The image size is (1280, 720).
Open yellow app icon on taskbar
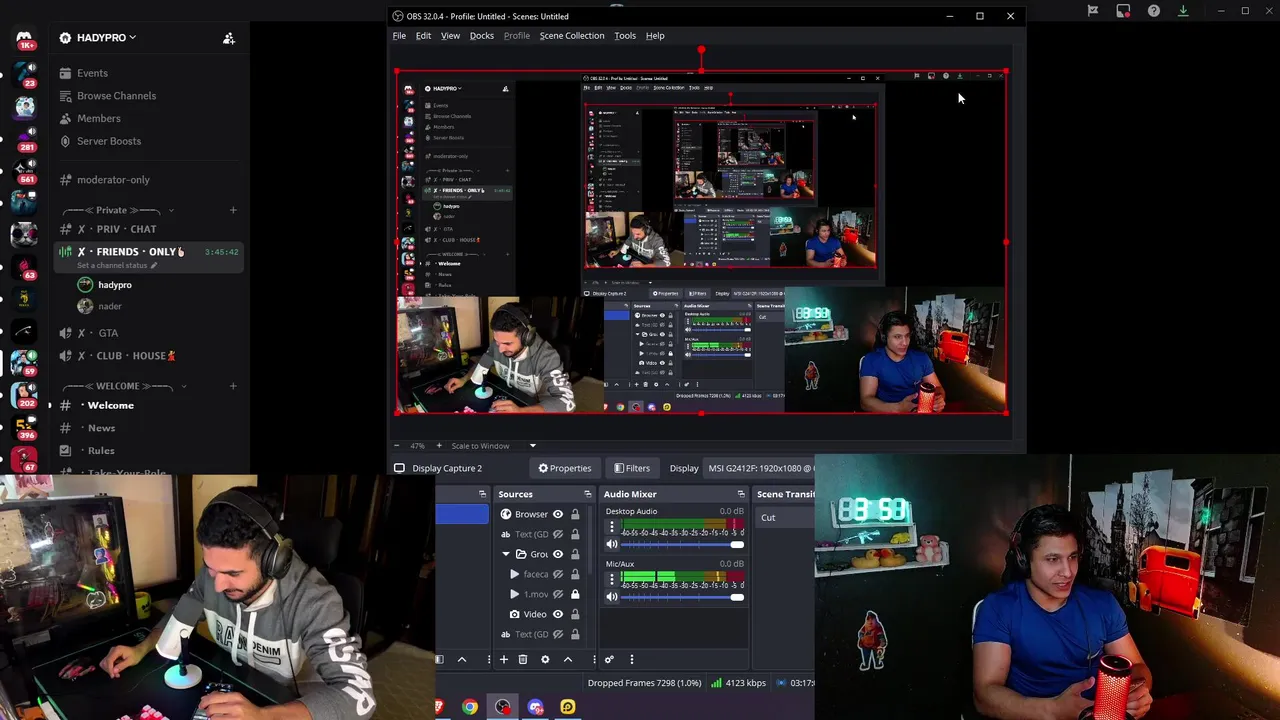(568, 707)
